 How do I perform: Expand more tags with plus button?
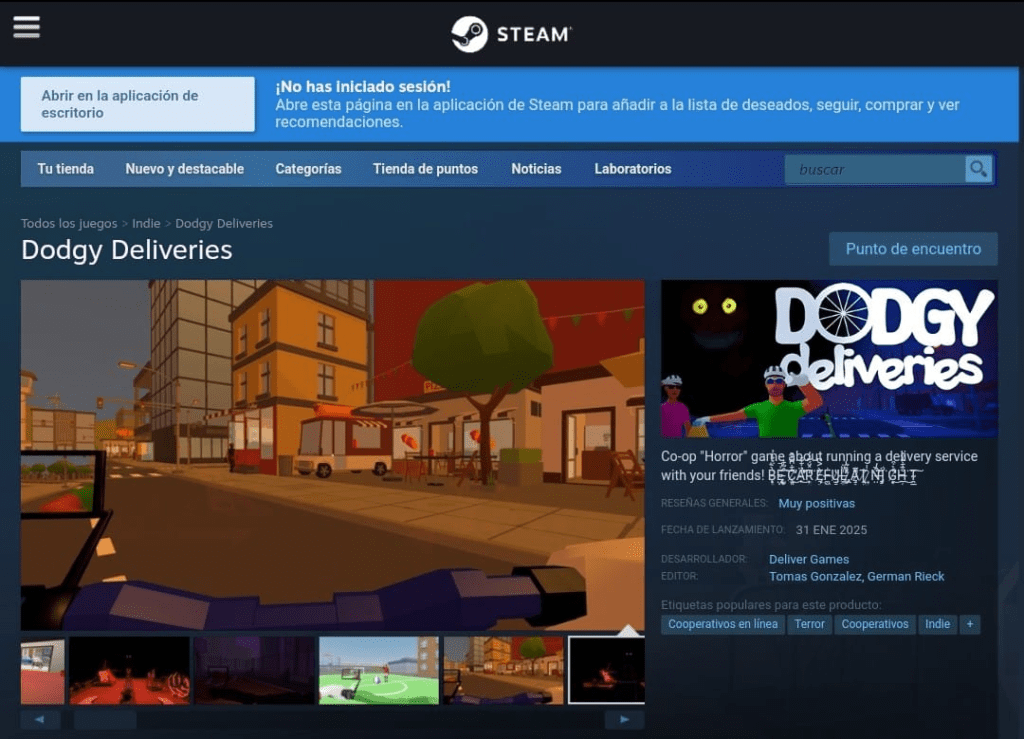968,624
